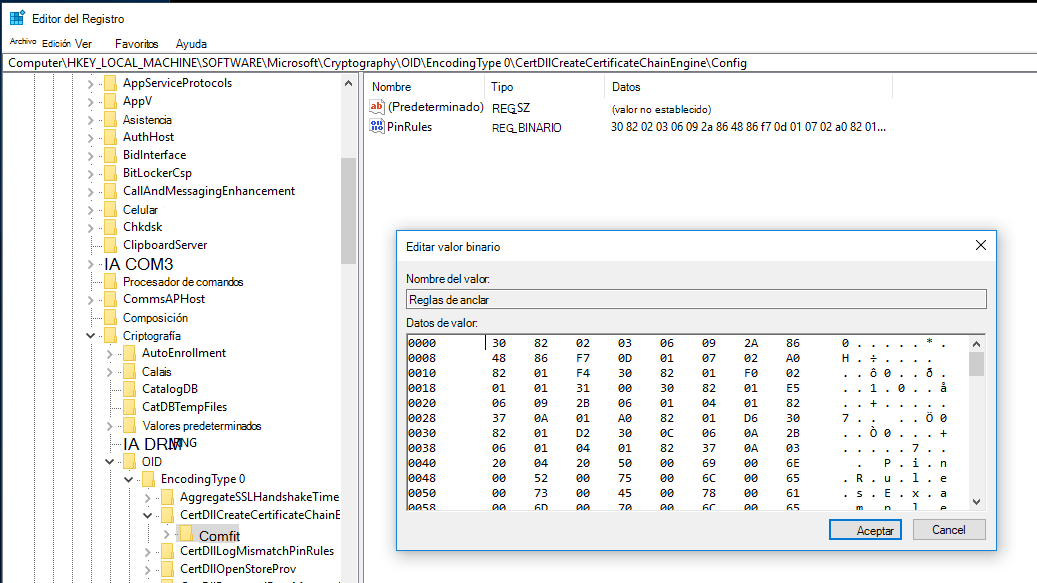Click the Cancel button in dialog
The image size is (1037, 583).
949,529
